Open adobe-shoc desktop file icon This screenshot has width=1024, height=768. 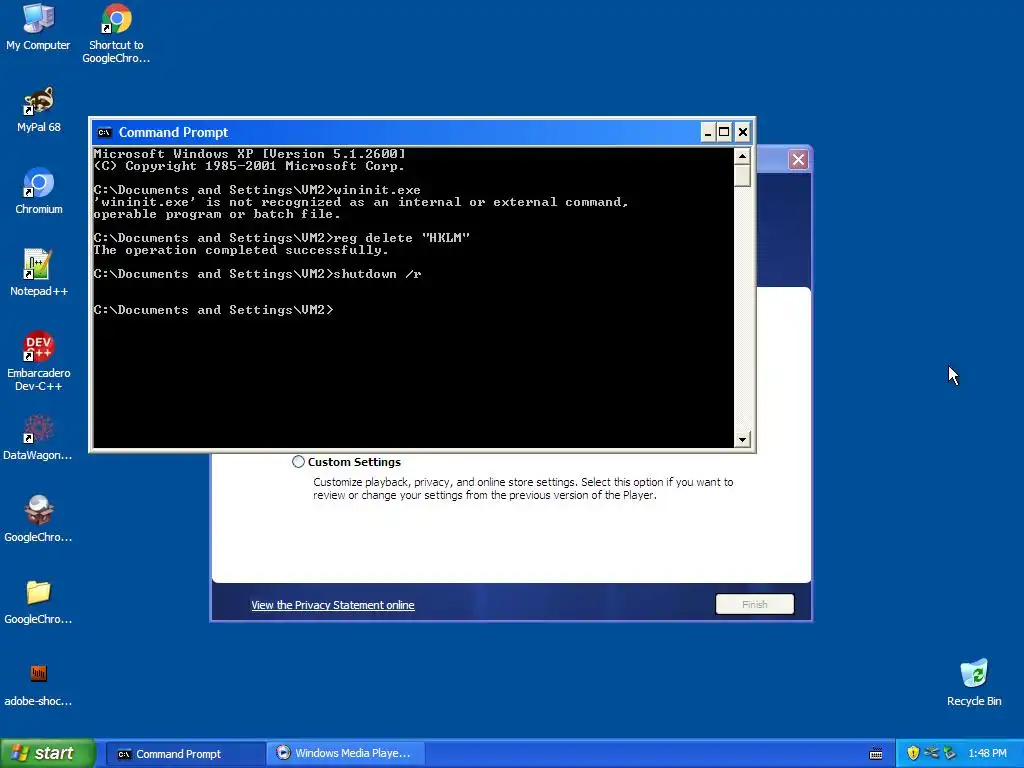38,684
